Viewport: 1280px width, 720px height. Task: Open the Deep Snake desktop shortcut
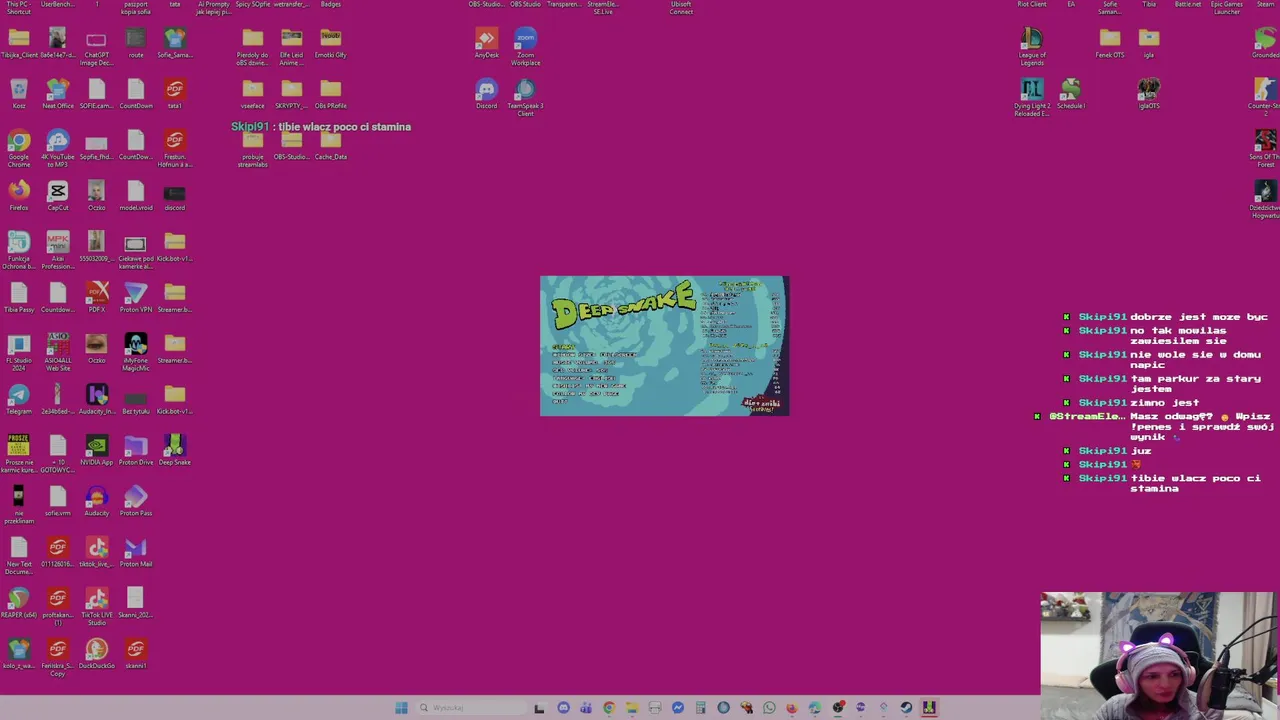pyautogui.click(x=175, y=450)
